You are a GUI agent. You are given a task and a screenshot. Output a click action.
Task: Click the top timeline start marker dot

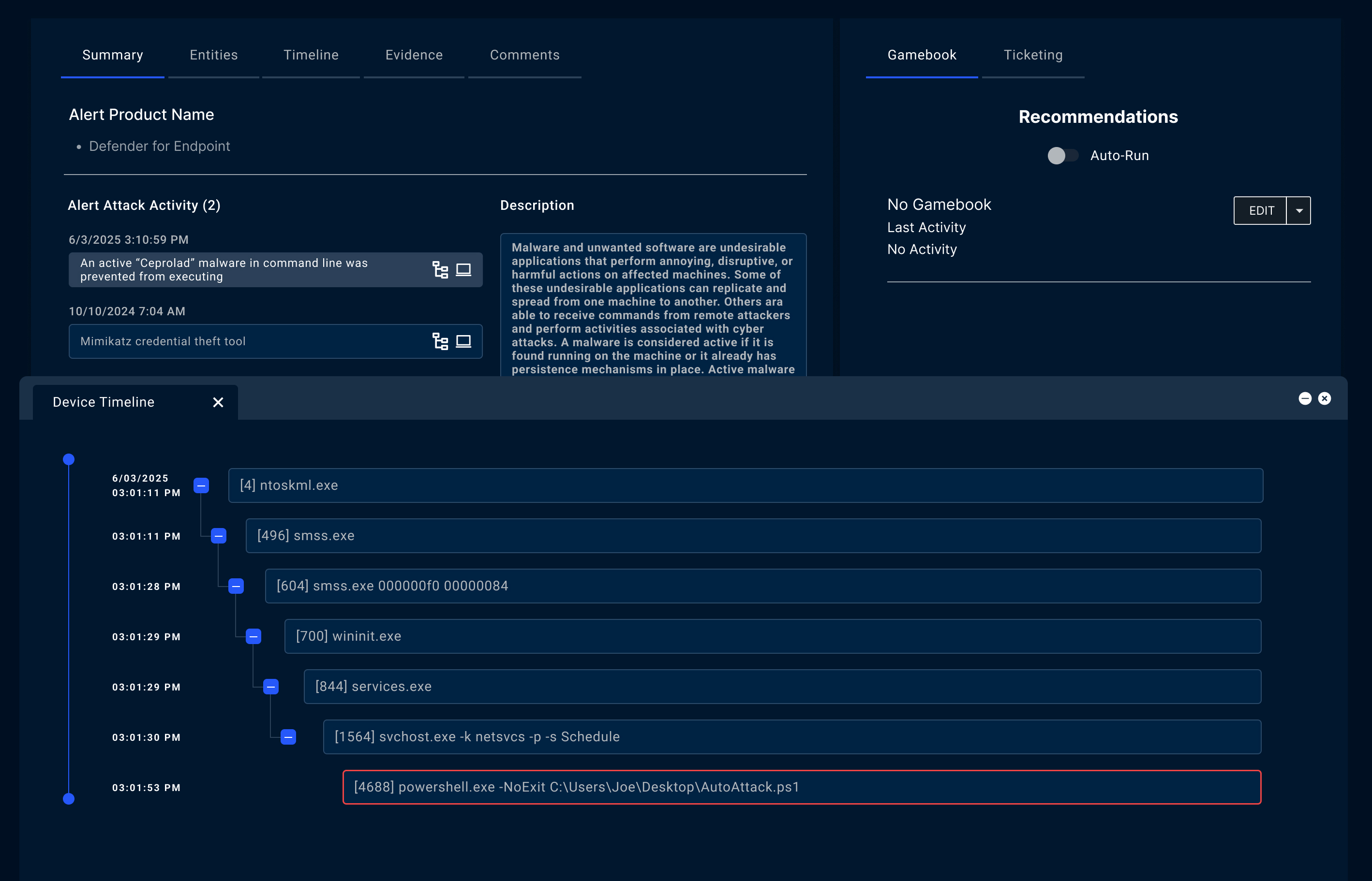tap(69, 459)
